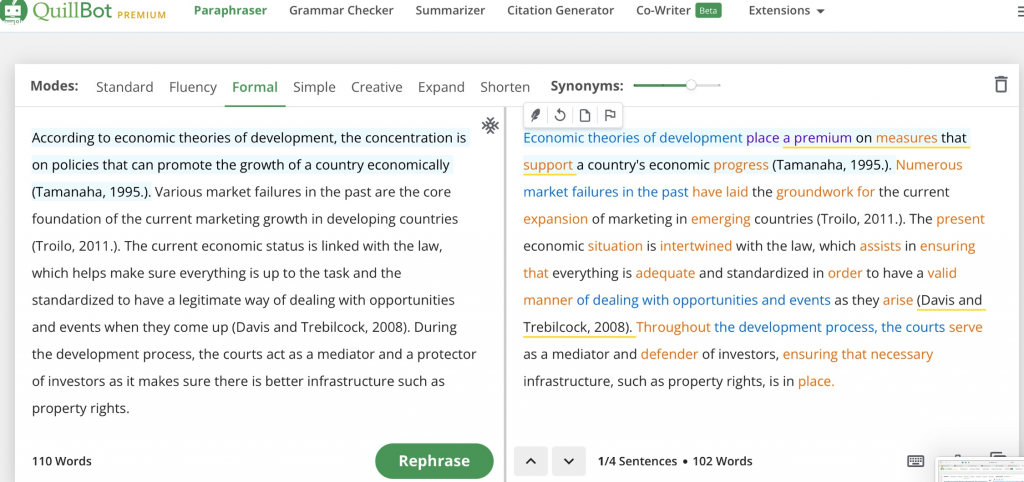
Task: Open the Summarizer page
Action: click(x=450, y=10)
